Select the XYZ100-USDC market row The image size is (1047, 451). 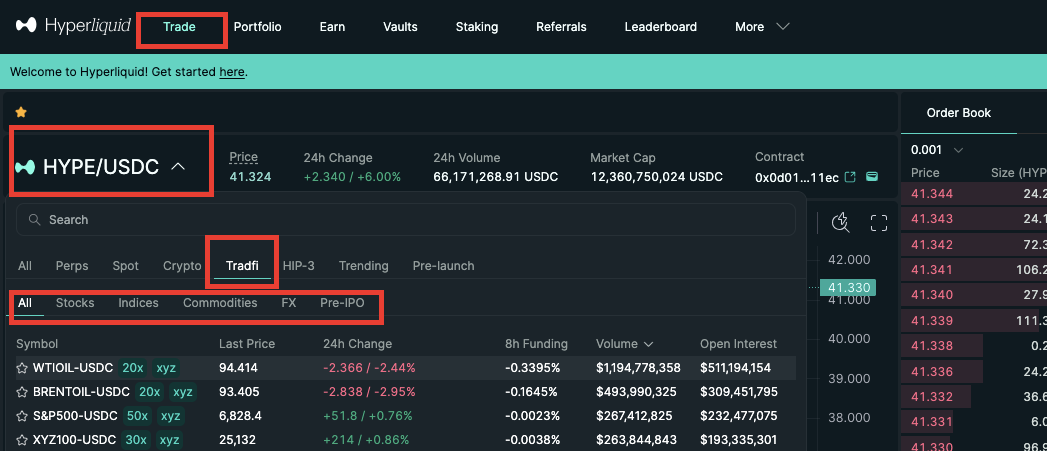[x=406, y=440]
